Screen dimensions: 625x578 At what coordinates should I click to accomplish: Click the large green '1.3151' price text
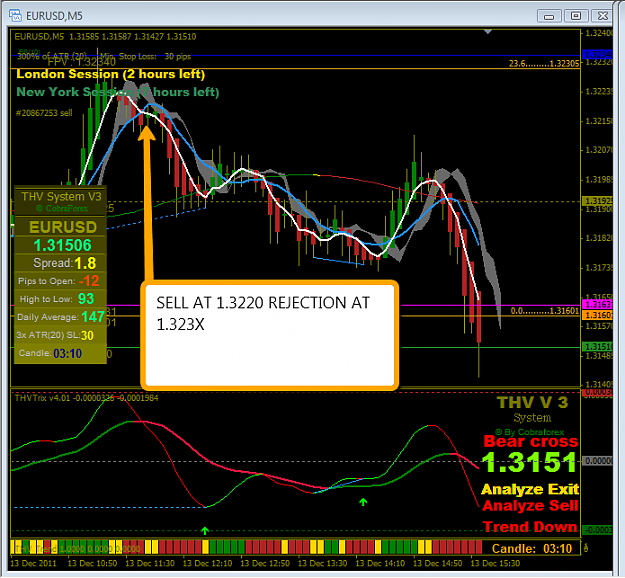pos(529,462)
